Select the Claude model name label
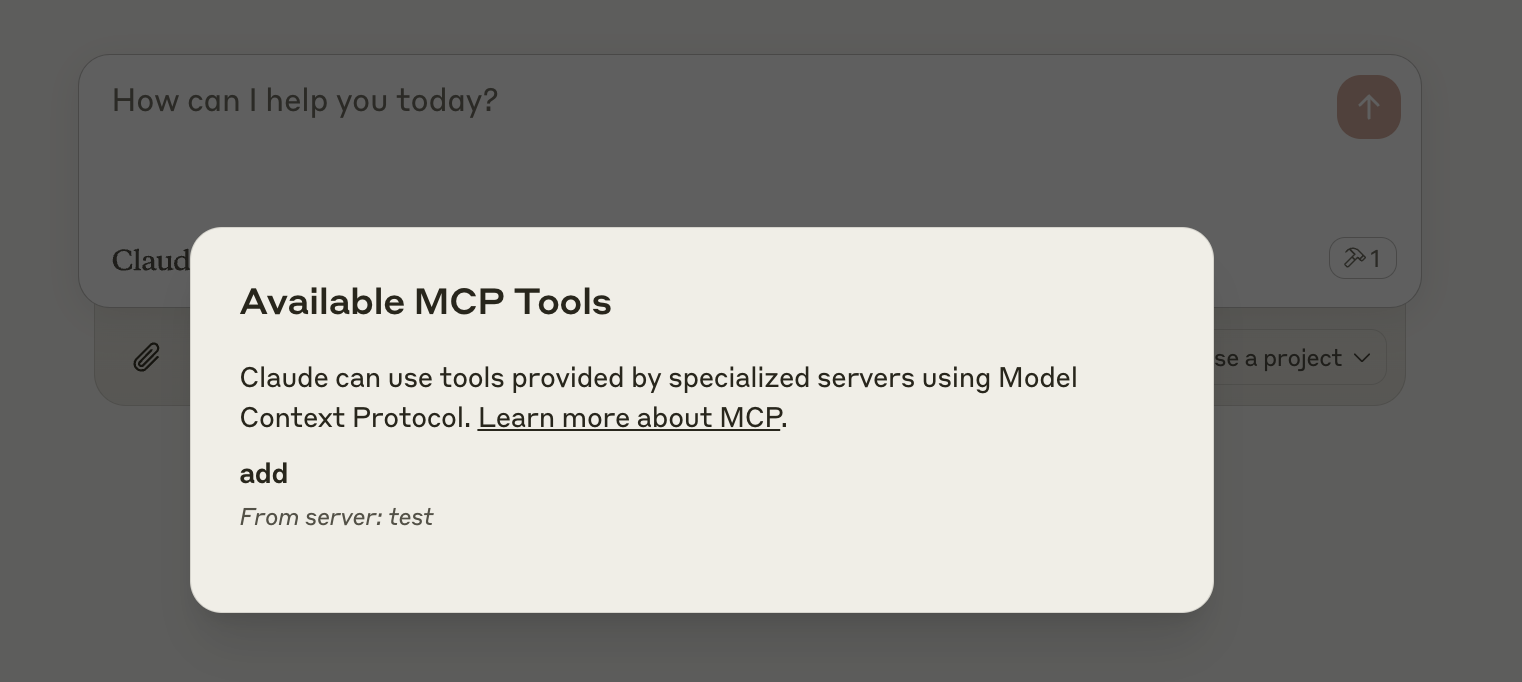 [150, 260]
